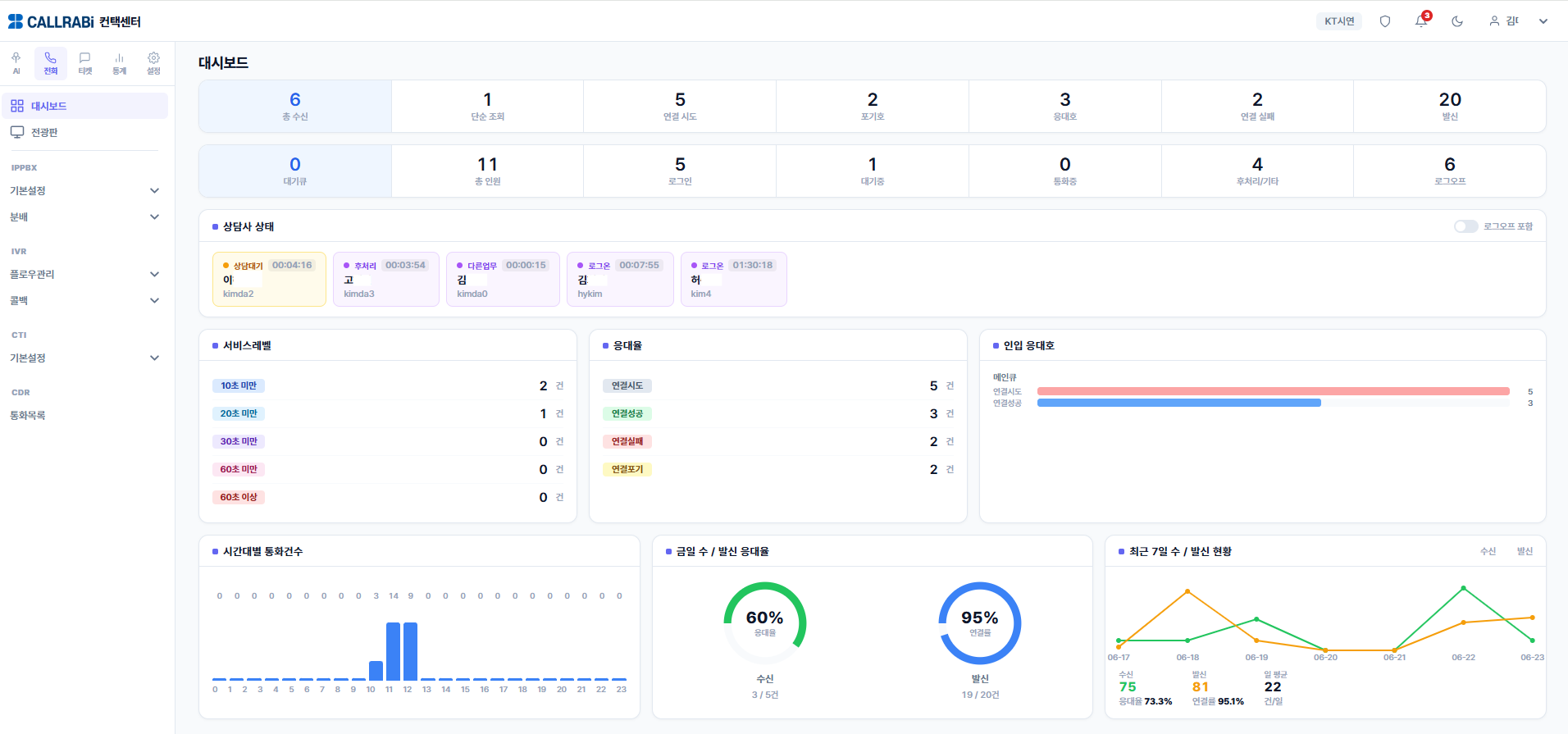This screenshot has height=734, width=1568.
Task: Open the AI section icon
Action: click(x=16, y=63)
